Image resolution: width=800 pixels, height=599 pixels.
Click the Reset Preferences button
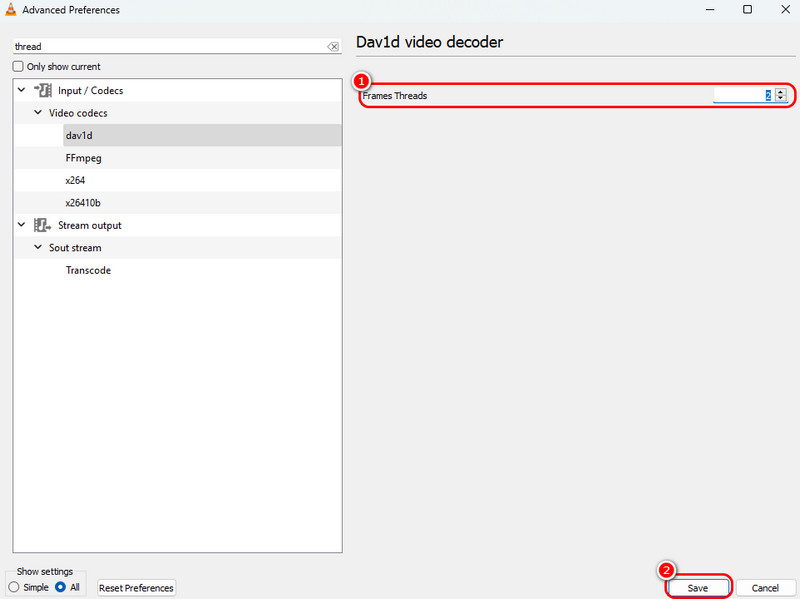tap(136, 588)
